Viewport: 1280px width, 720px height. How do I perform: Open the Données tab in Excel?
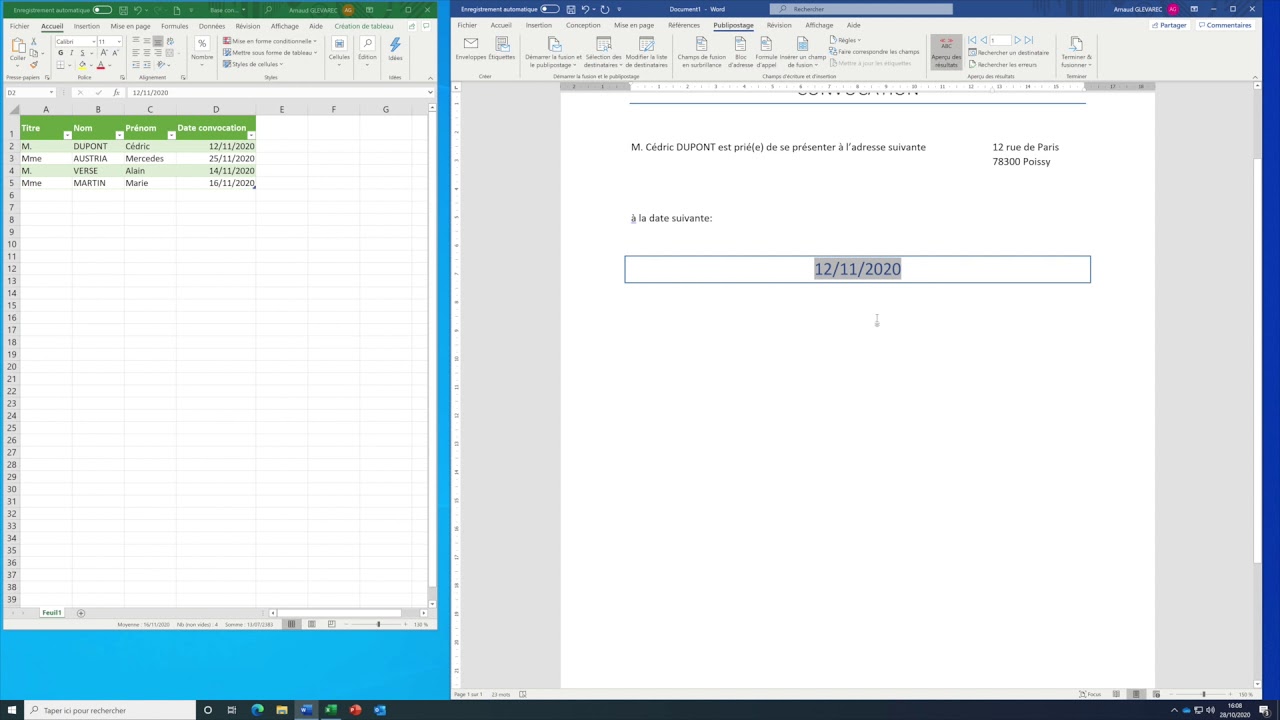tap(212, 26)
